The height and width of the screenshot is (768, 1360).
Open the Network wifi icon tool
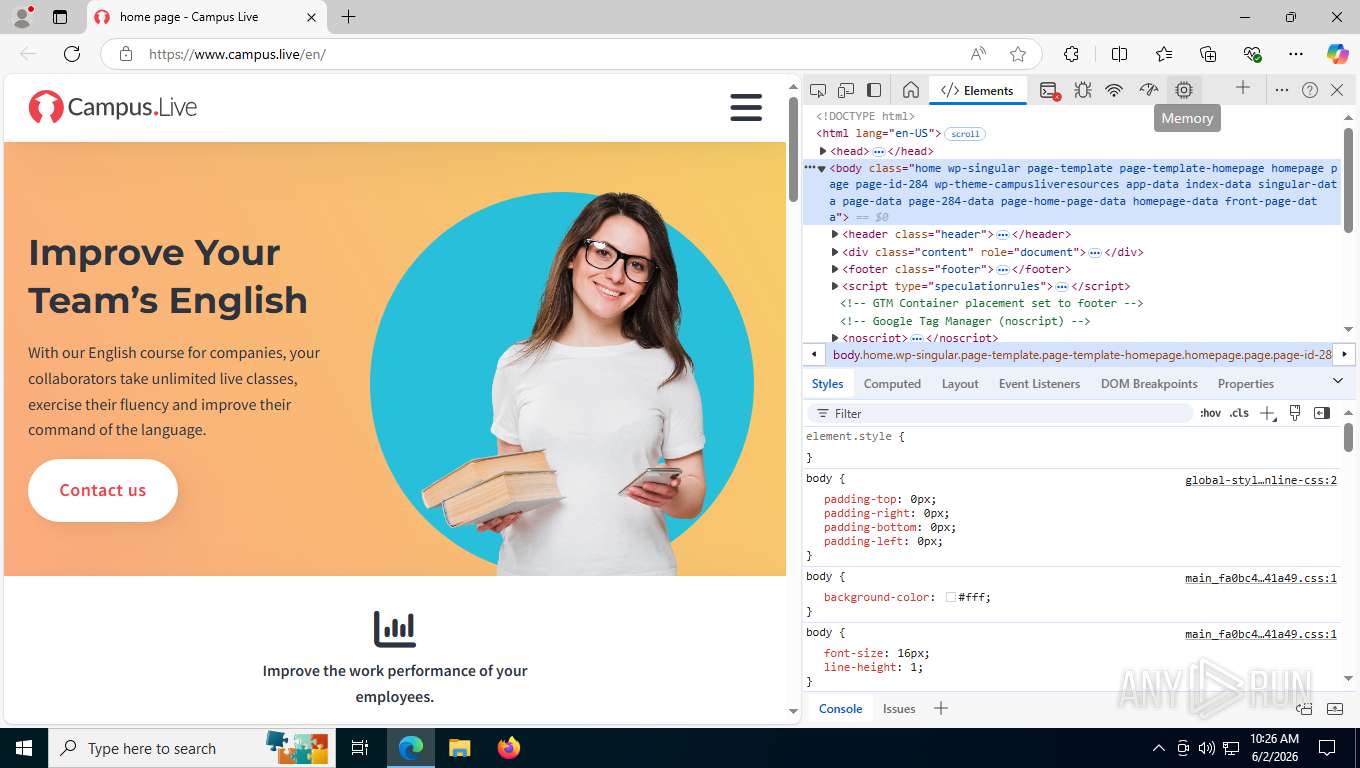coord(1114,90)
